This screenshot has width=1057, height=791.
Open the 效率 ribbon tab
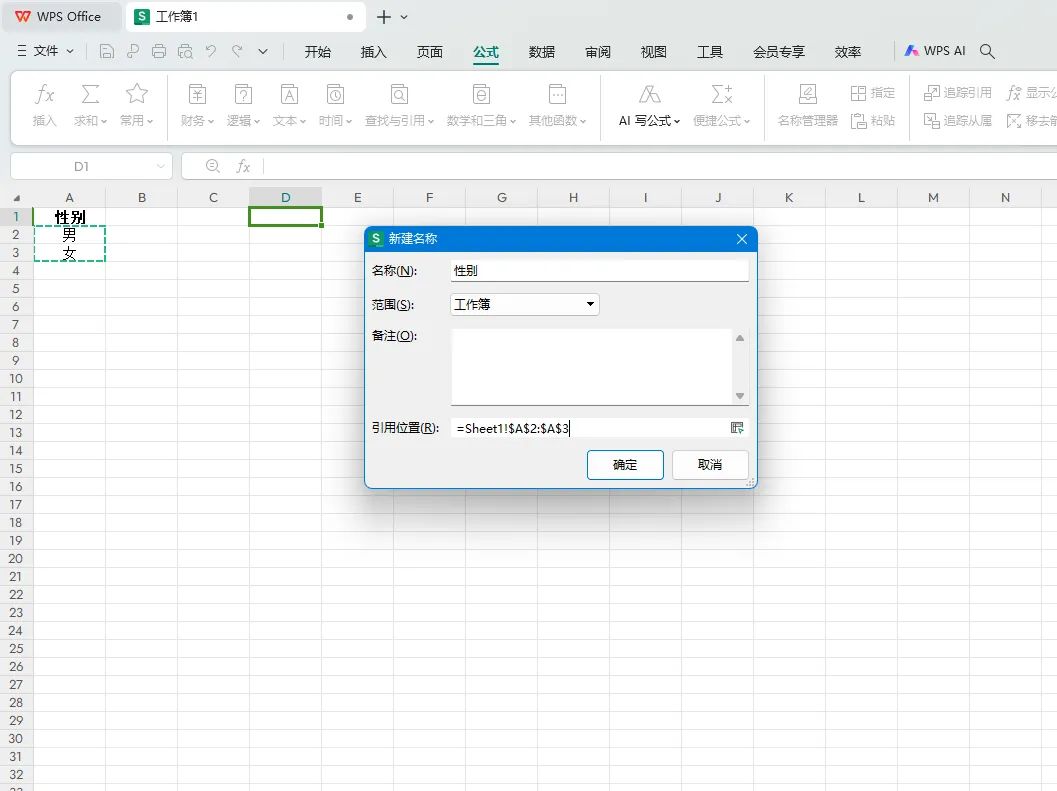[848, 52]
